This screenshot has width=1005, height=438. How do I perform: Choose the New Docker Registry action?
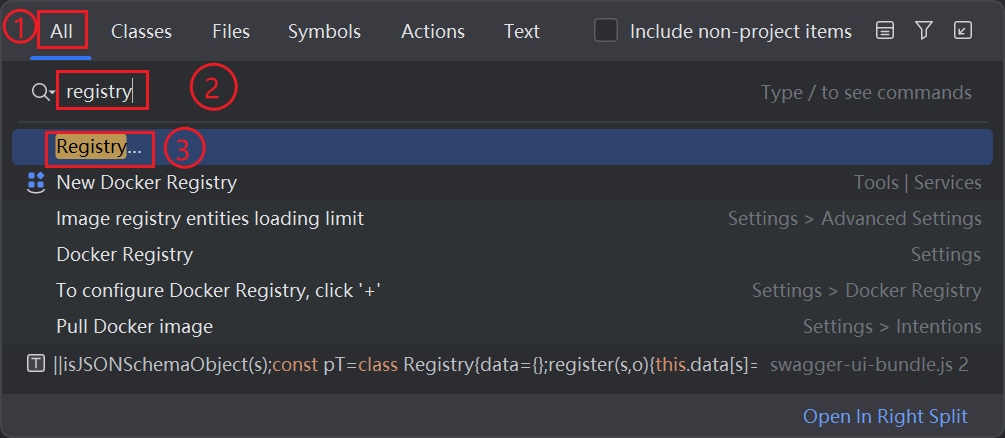pos(146,182)
